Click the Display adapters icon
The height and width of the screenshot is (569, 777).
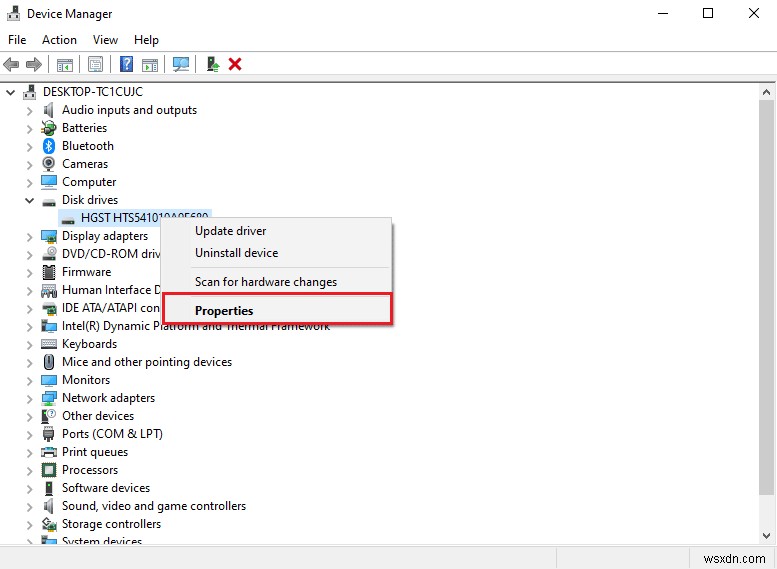[x=49, y=236]
